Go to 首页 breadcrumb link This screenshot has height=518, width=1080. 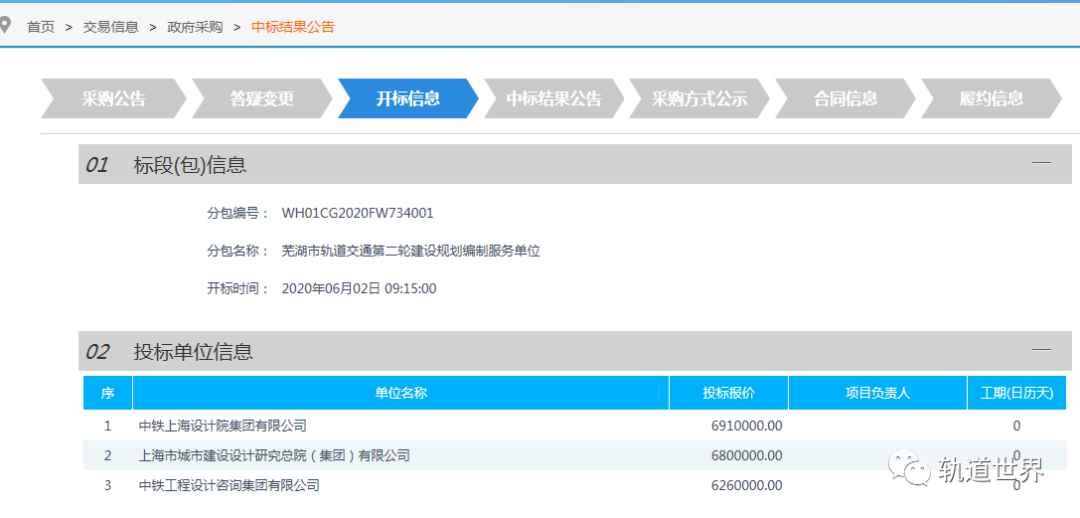(41, 27)
